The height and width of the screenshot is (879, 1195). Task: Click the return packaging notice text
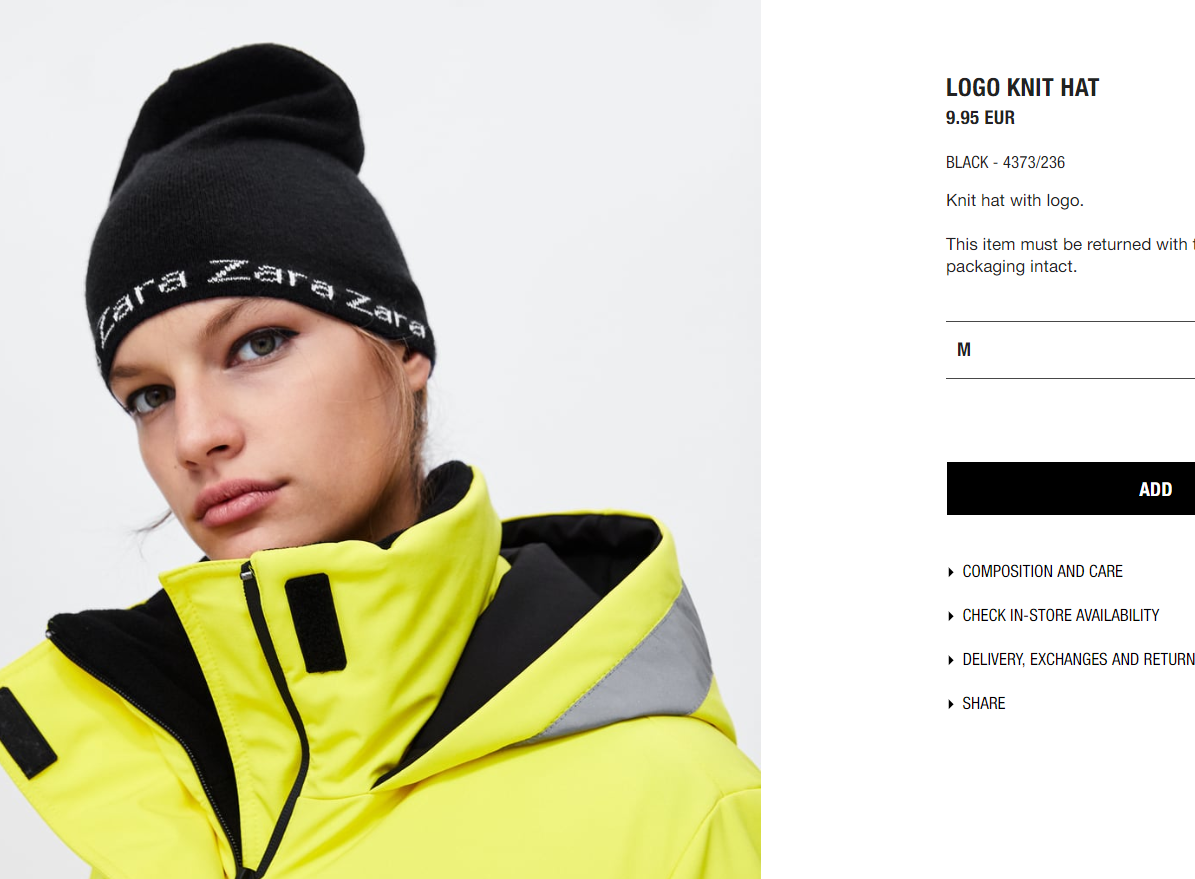tap(1070, 255)
